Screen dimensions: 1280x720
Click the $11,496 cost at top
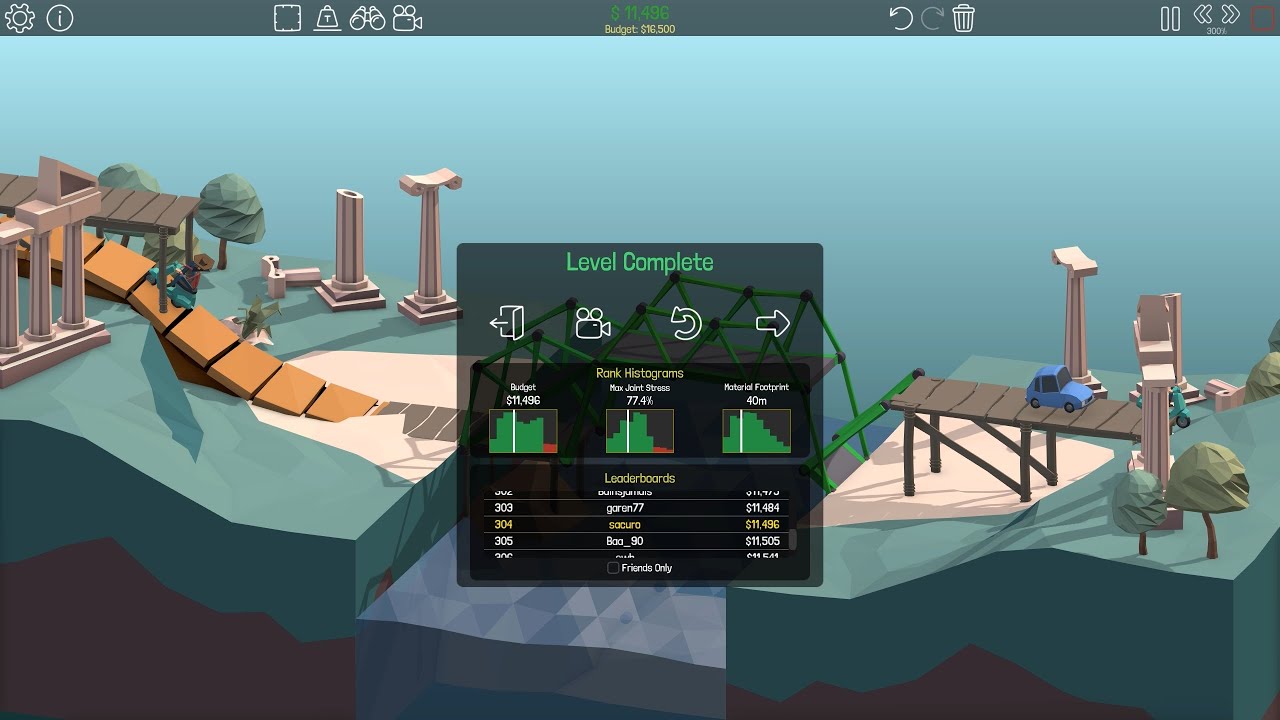coord(640,12)
